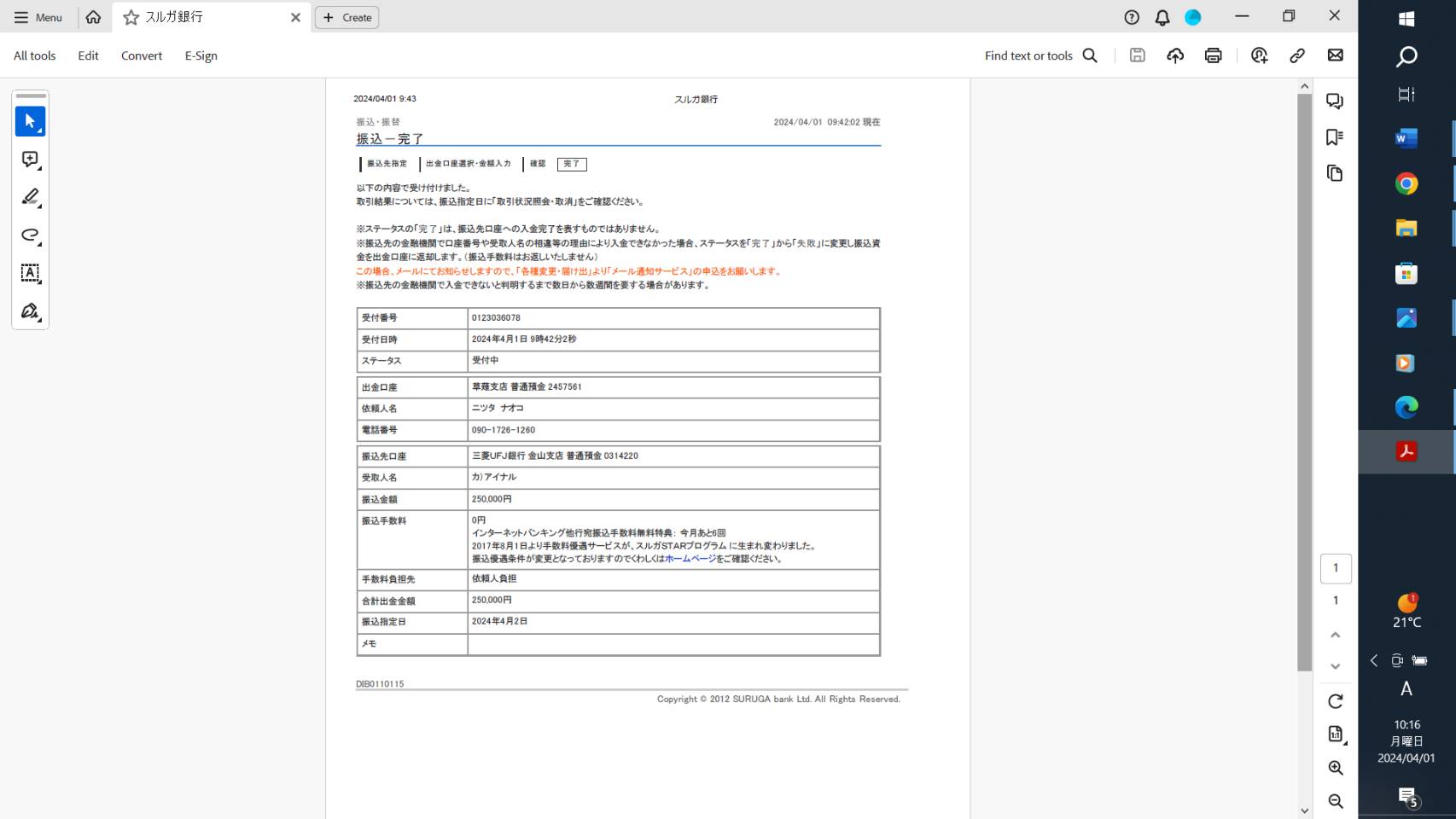Rotate the page with circular arrow

1336,701
